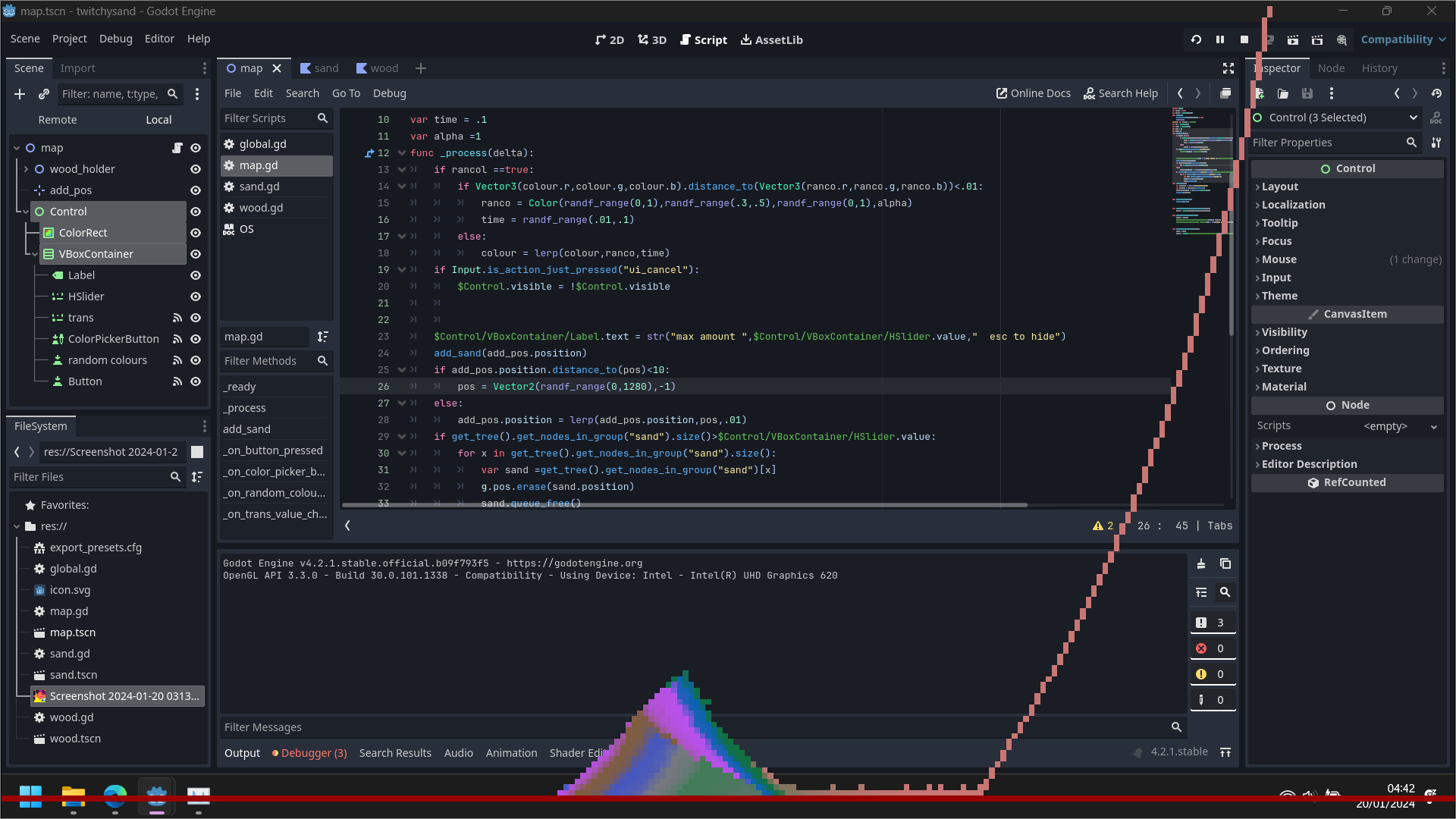Open the script attached to map node
Screen dimensions: 1456x819
point(177,148)
